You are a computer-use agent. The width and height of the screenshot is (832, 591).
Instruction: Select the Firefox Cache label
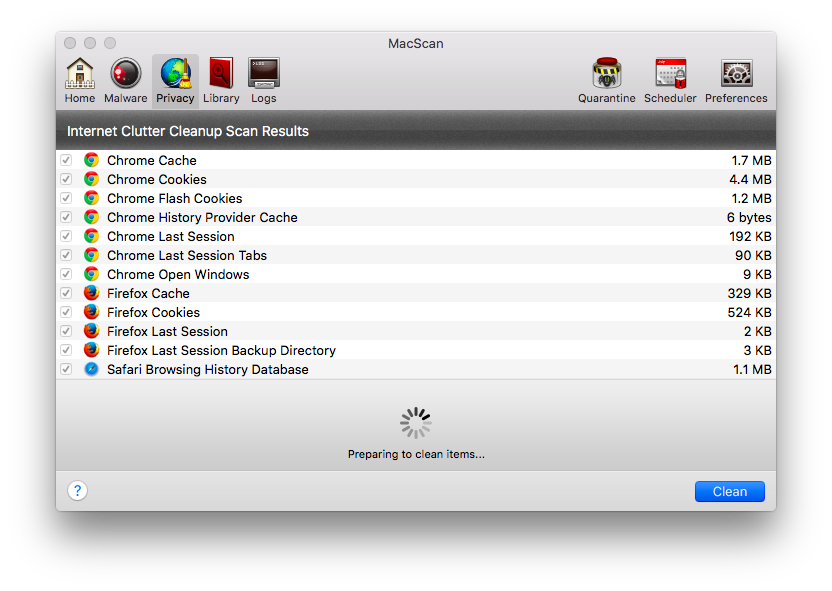pyautogui.click(x=148, y=293)
